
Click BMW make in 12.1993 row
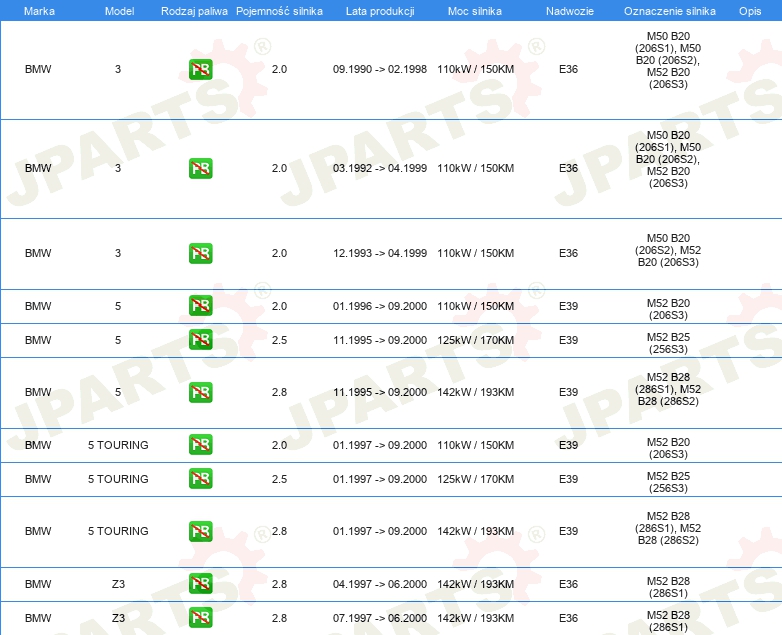coord(38,253)
